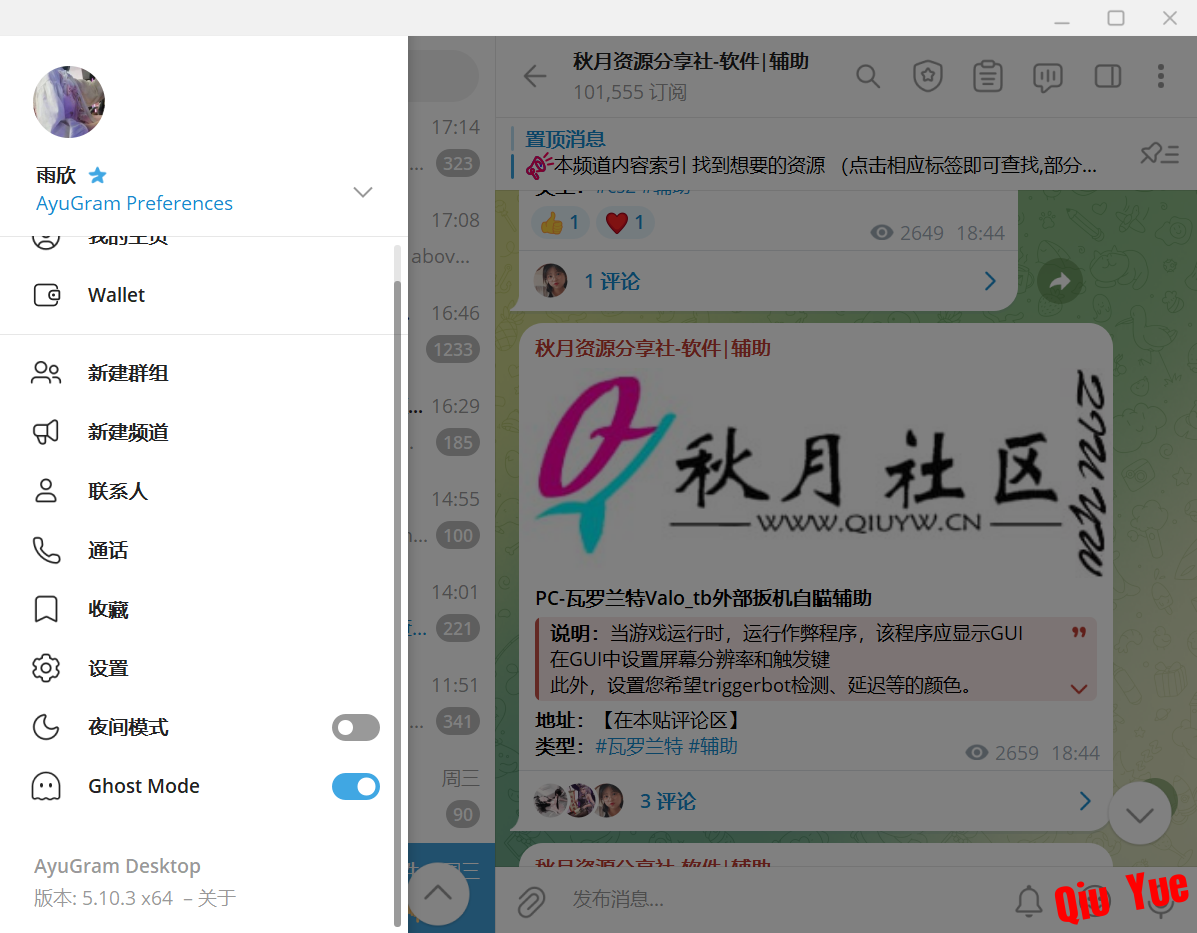This screenshot has width=1197, height=933.
Task: Toggle the right sidebar panel icon
Action: [1107, 76]
